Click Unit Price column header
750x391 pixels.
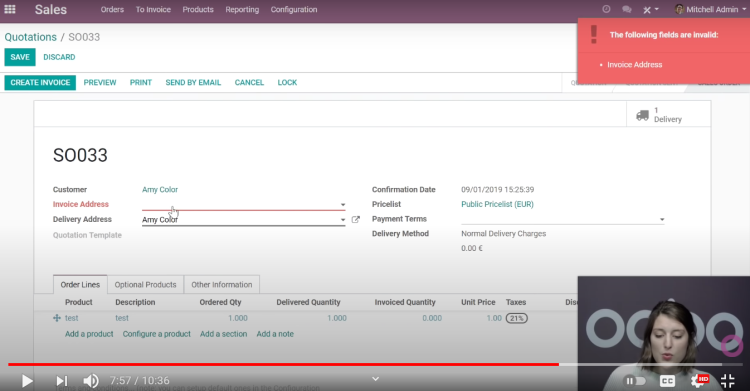click(x=478, y=302)
